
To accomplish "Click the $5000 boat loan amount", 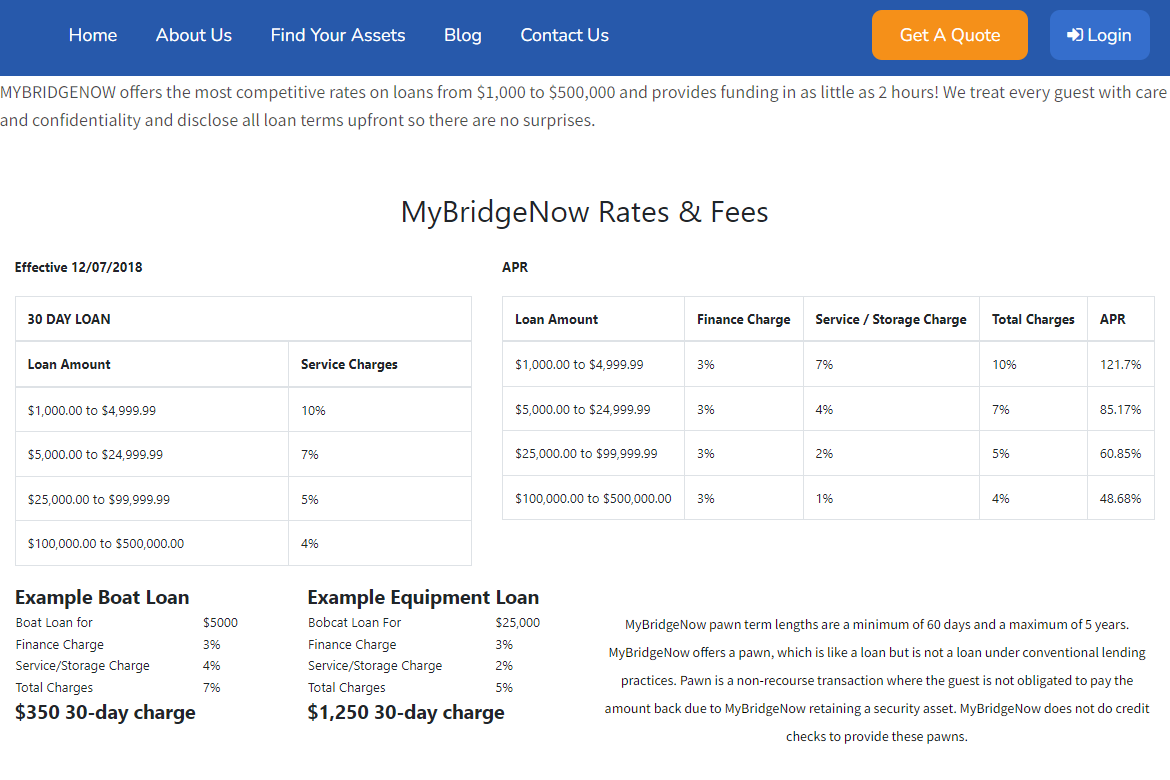I will point(220,623).
